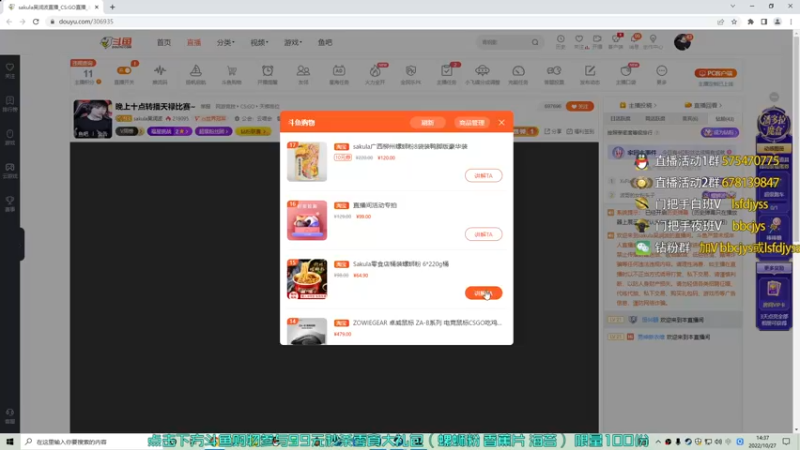800x450 pixels.
Task: Open the shopping cart icon in streamer toolbar
Action: [232, 71]
